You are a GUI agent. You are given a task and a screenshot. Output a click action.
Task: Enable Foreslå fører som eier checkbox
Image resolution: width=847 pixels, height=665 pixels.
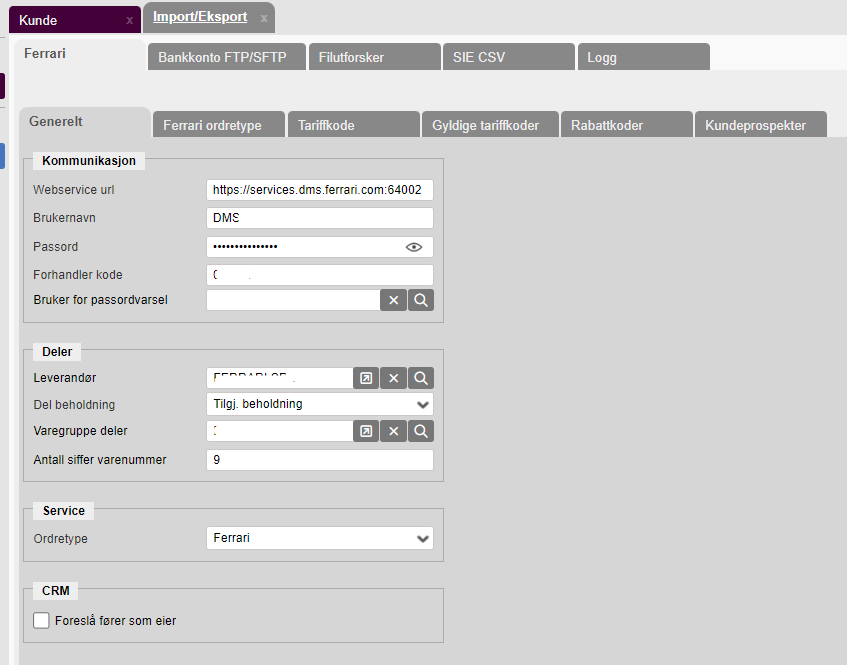(x=41, y=620)
